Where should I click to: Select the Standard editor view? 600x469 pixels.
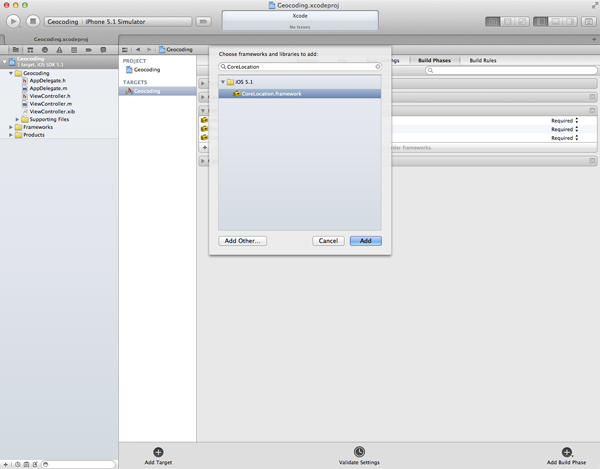(x=492, y=21)
